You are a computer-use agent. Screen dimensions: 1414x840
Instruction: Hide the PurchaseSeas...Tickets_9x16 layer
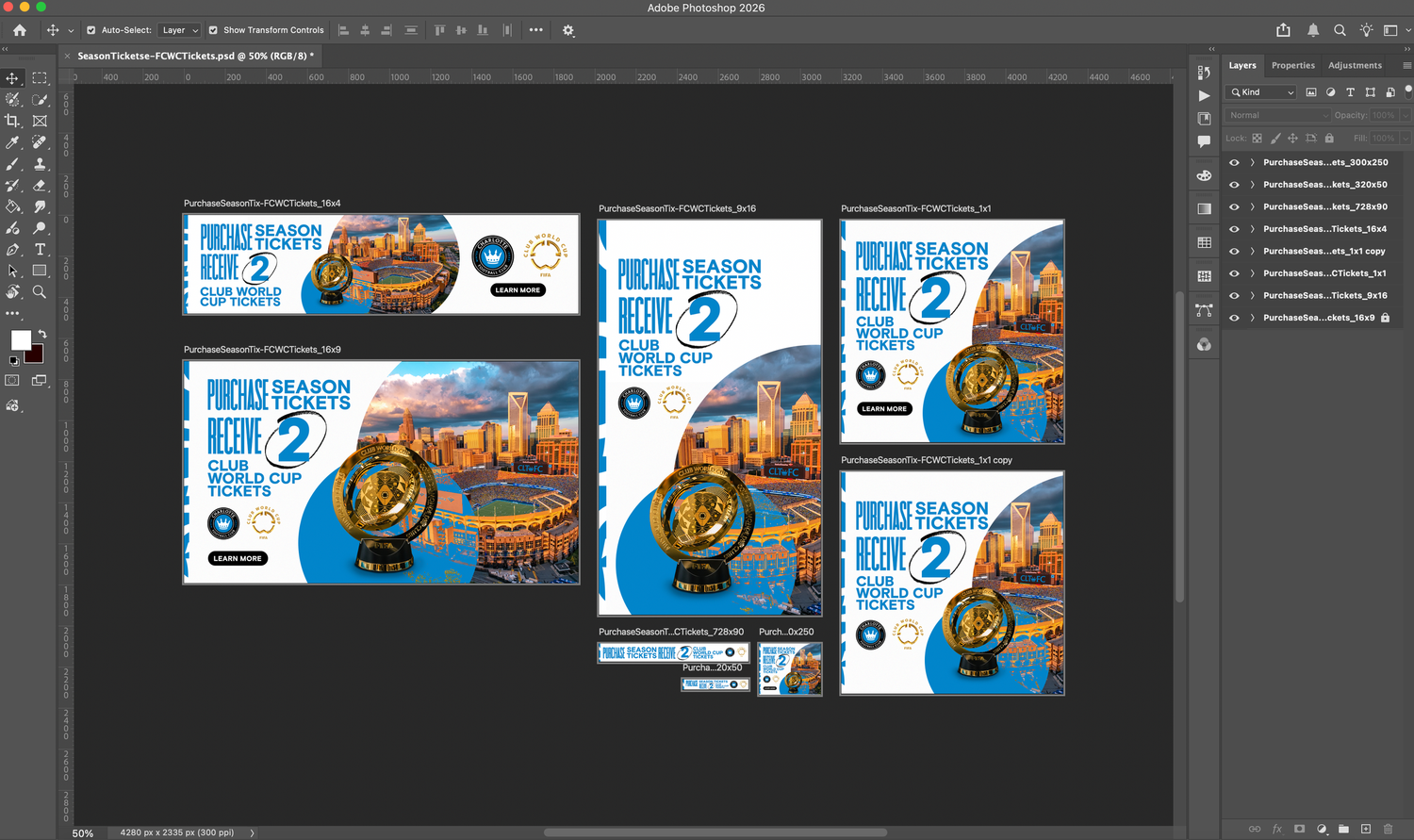pos(1234,295)
